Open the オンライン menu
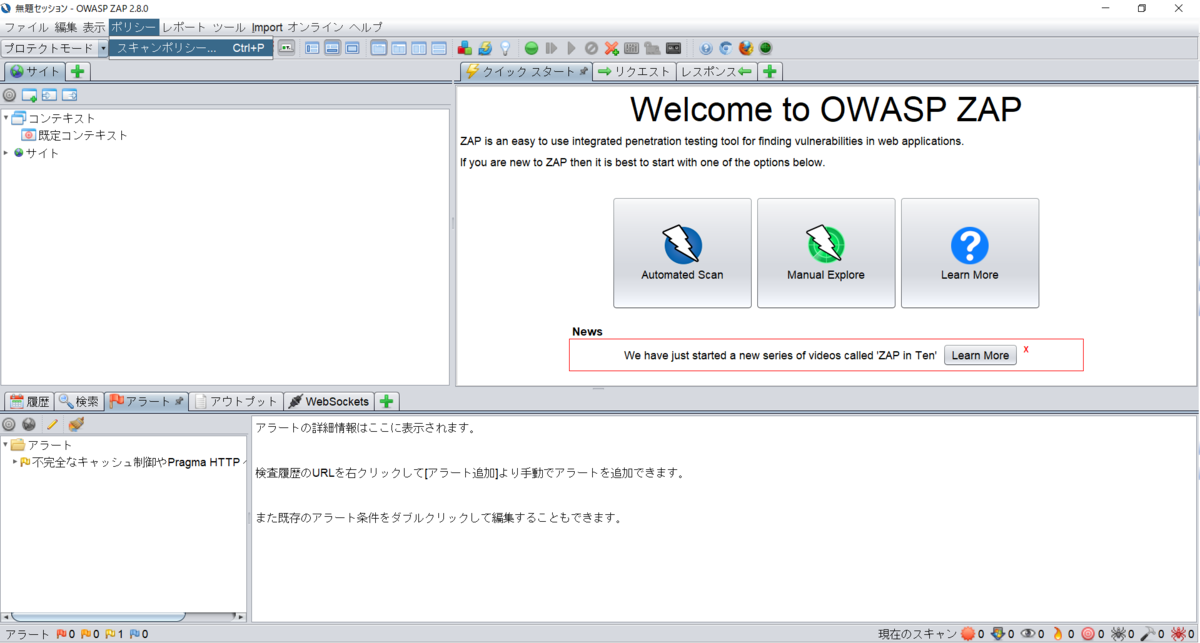Screen dimensions: 1200x643 (316, 27)
